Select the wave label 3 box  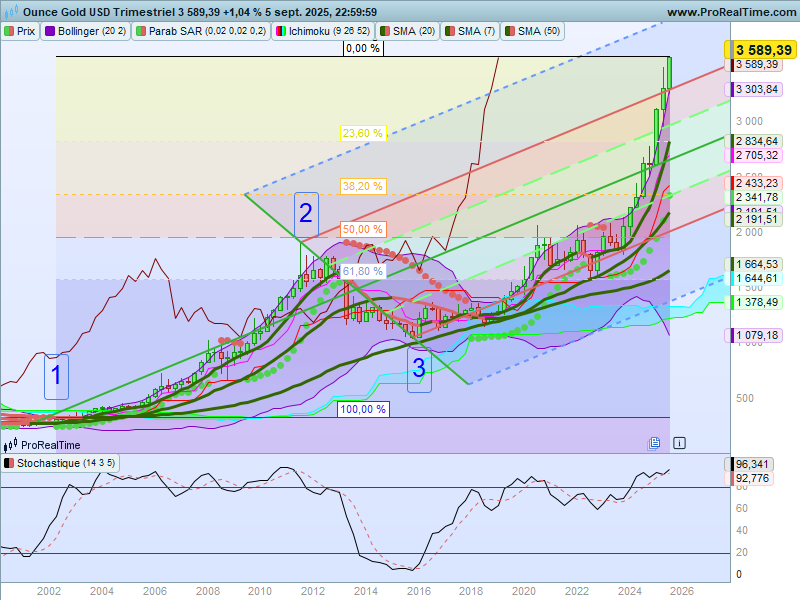pos(419,369)
